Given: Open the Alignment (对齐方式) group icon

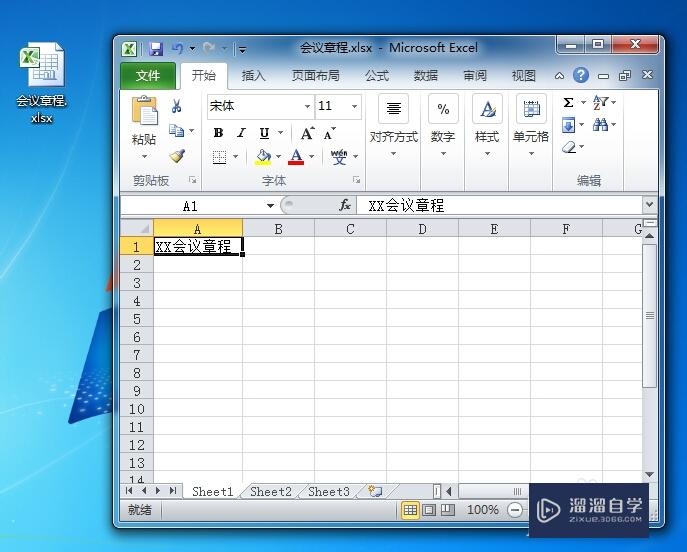Looking at the screenshot, I should 393,108.
